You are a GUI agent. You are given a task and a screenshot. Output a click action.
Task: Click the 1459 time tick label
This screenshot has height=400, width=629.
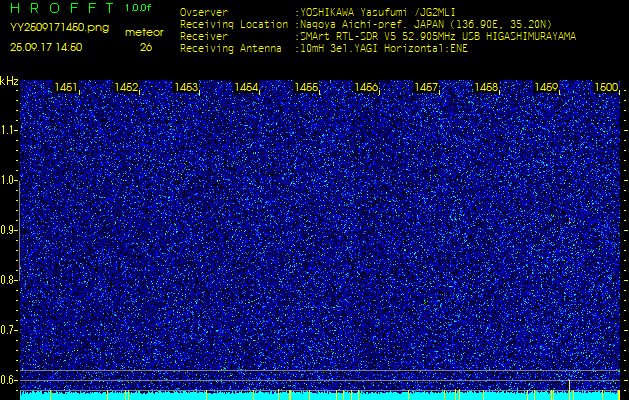(546, 87)
